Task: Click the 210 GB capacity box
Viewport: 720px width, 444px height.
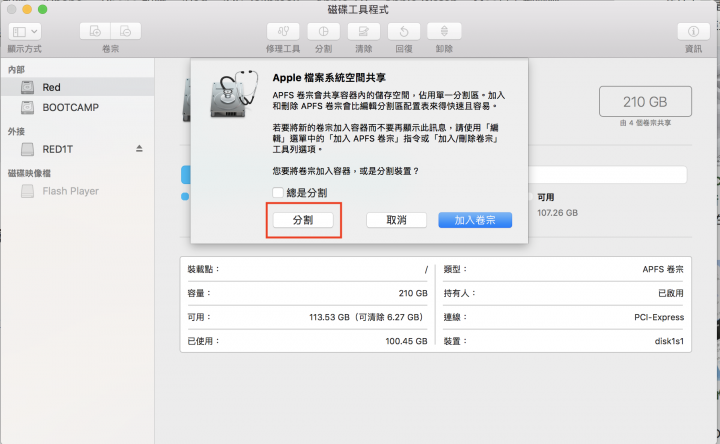Action: (x=645, y=101)
